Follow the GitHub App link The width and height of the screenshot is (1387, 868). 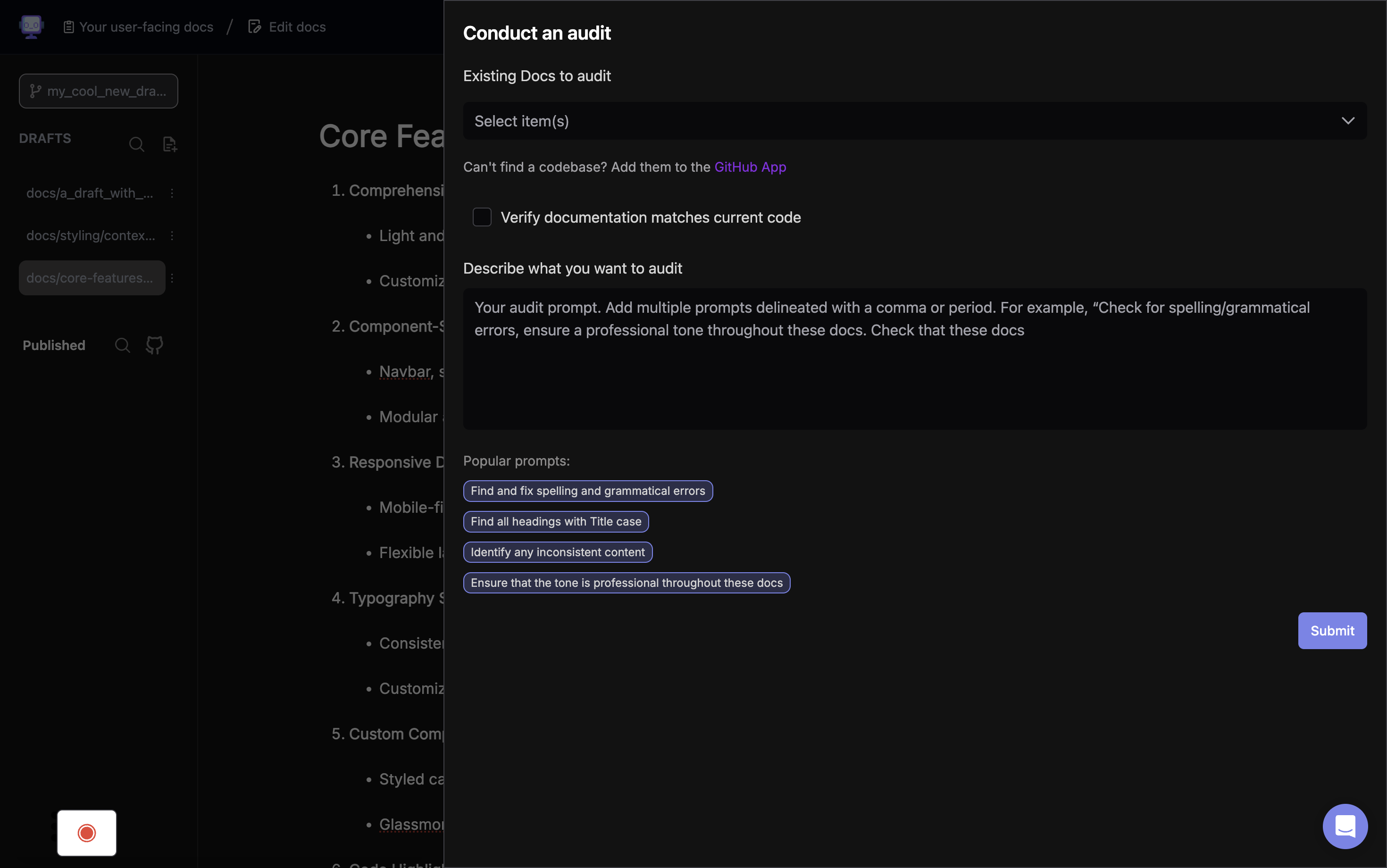coord(750,167)
